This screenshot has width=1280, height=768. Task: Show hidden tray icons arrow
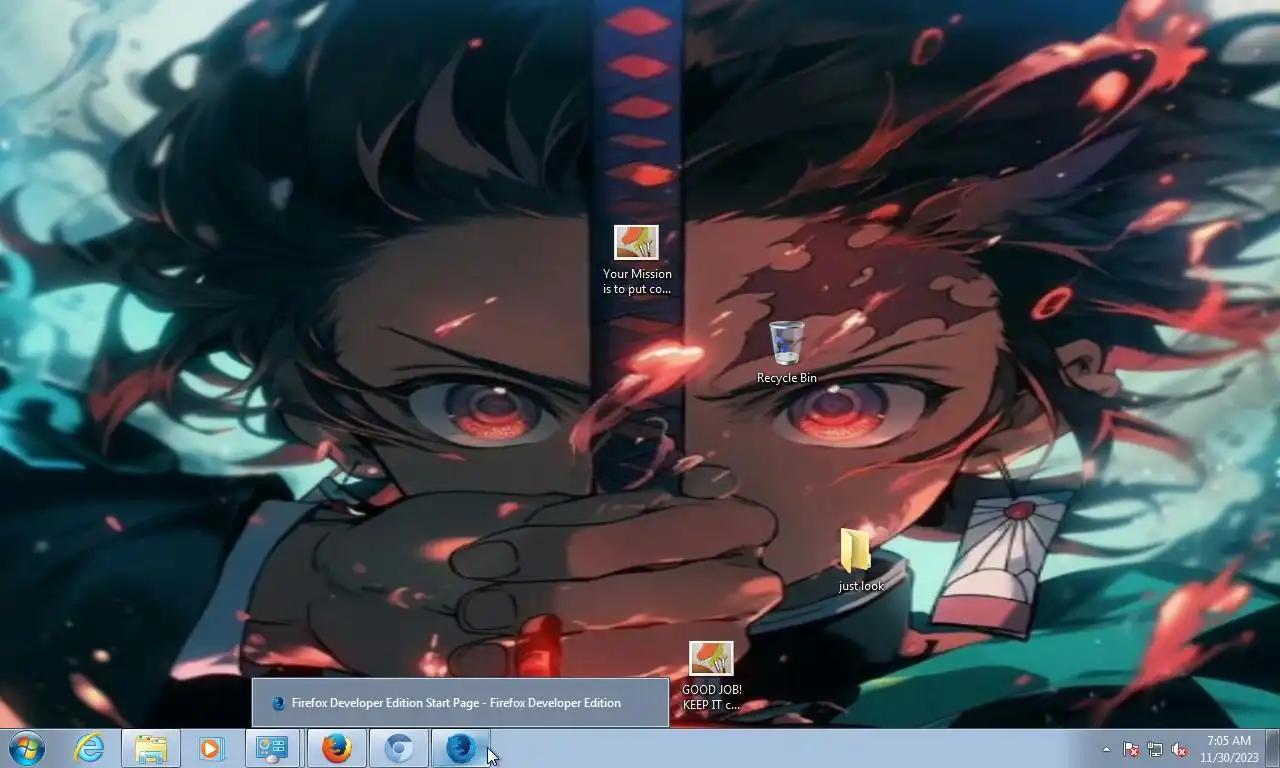coord(1106,749)
